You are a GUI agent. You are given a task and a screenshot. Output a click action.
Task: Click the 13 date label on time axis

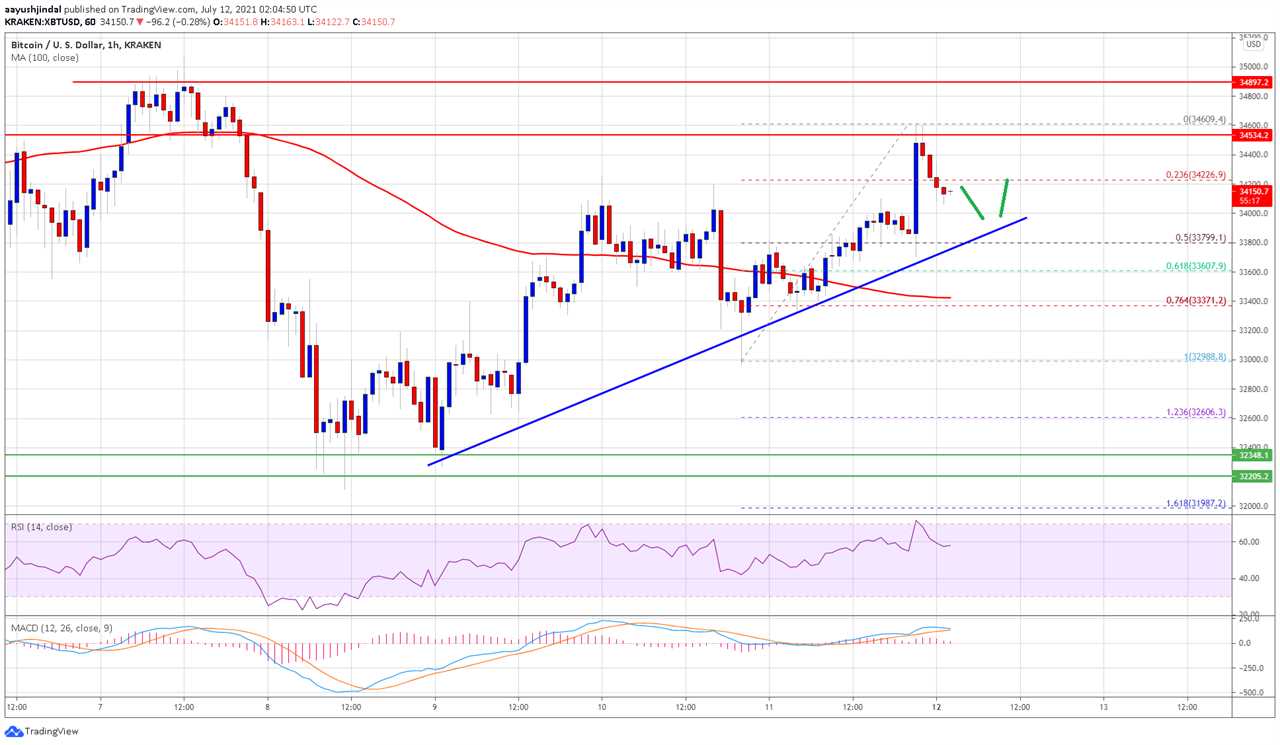coord(1102,707)
